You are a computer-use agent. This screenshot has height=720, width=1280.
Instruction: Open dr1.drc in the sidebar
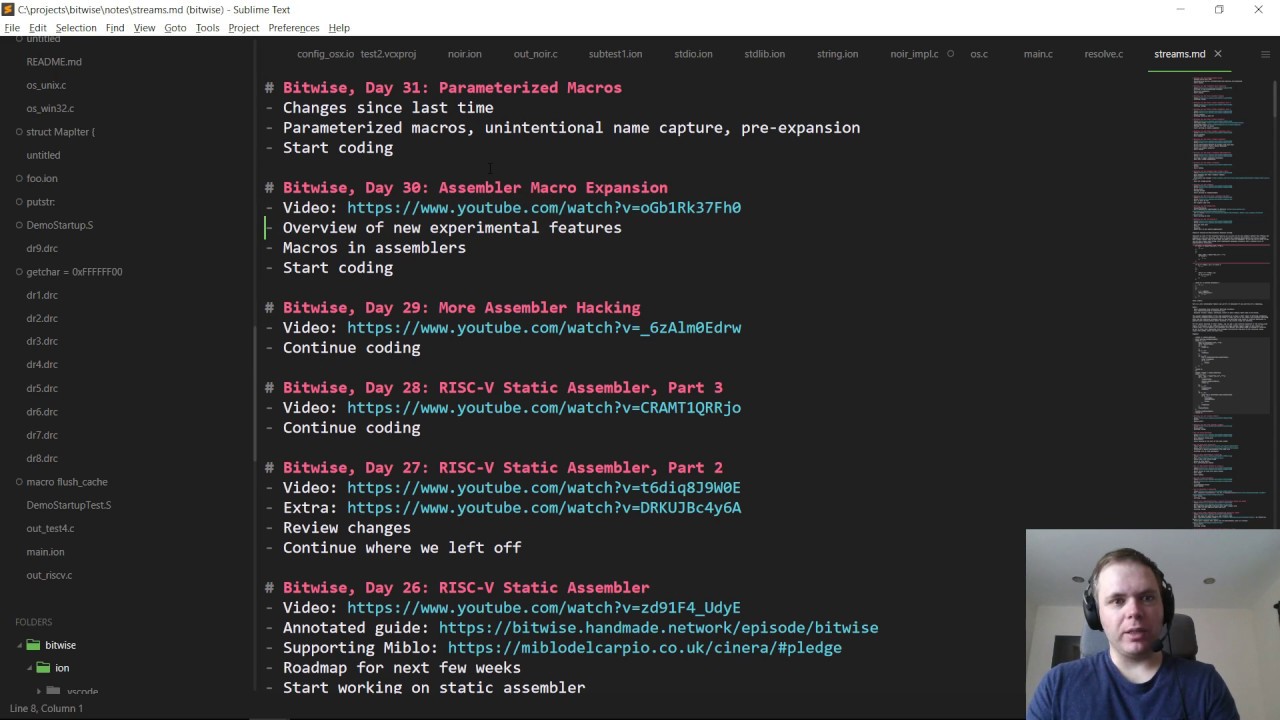point(42,295)
